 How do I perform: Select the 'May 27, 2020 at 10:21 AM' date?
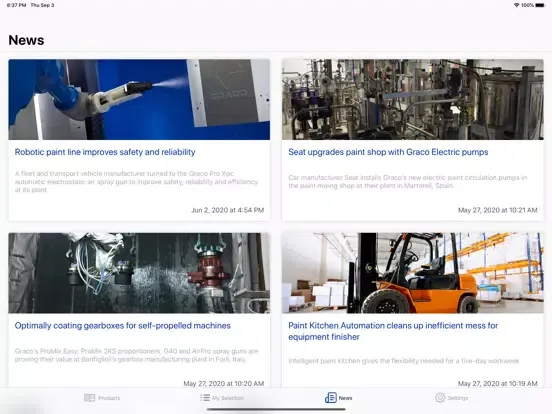click(x=497, y=210)
